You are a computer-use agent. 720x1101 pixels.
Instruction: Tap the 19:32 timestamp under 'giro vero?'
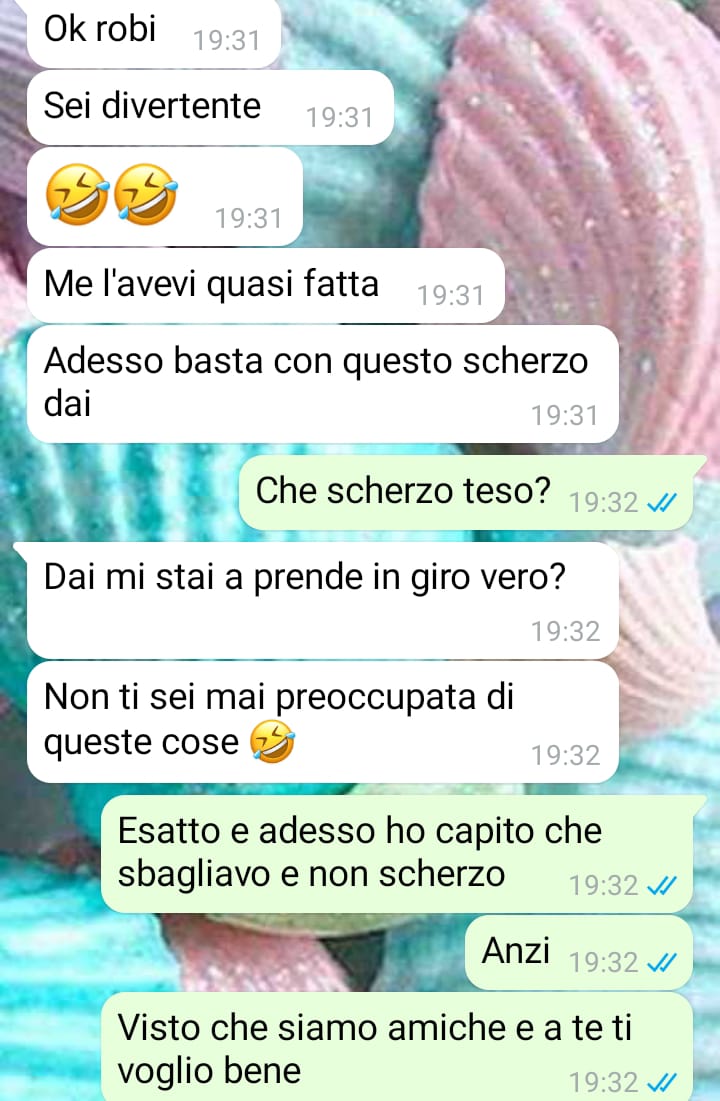click(565, 631)
